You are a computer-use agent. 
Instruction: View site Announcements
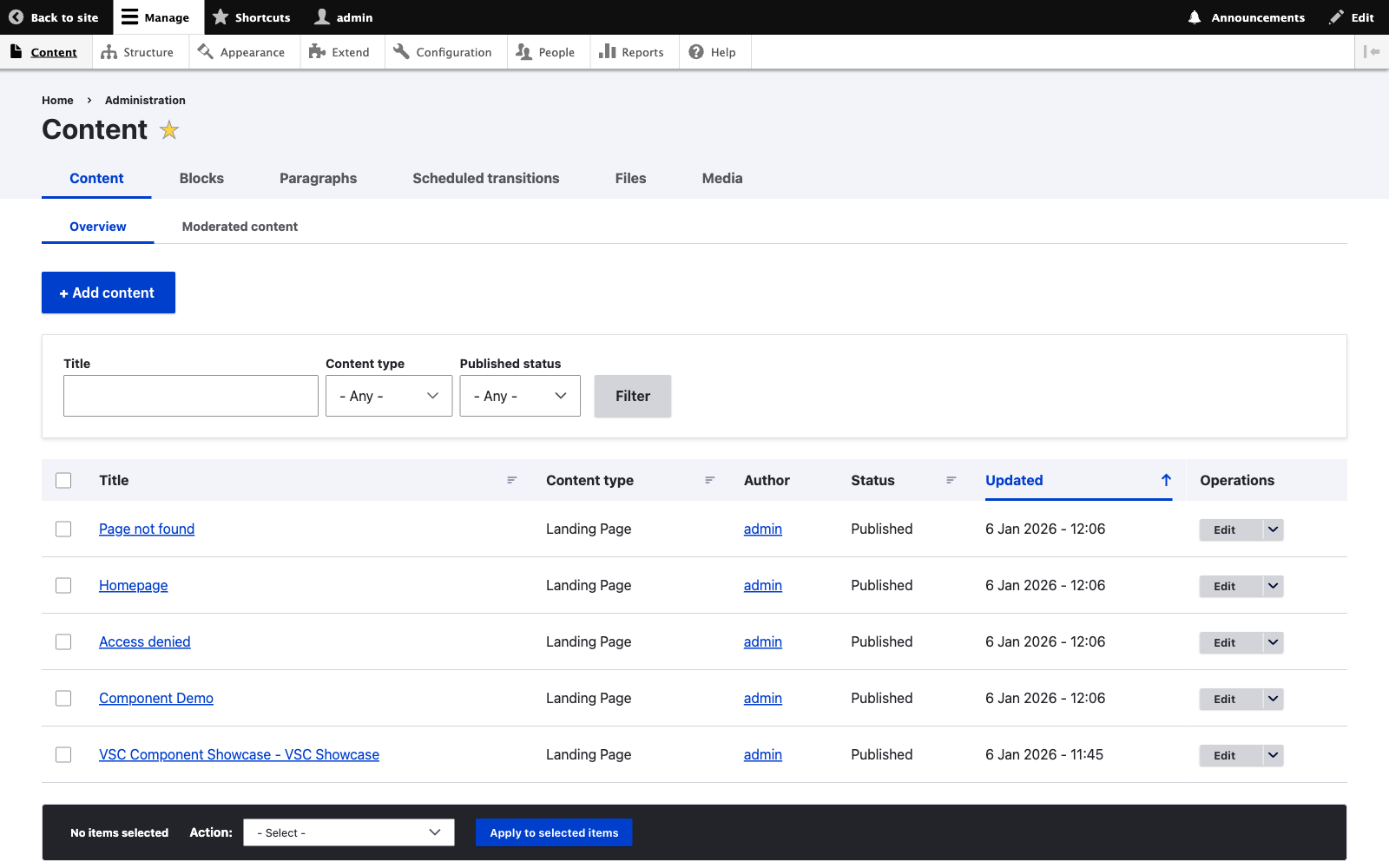[1245, 16]
